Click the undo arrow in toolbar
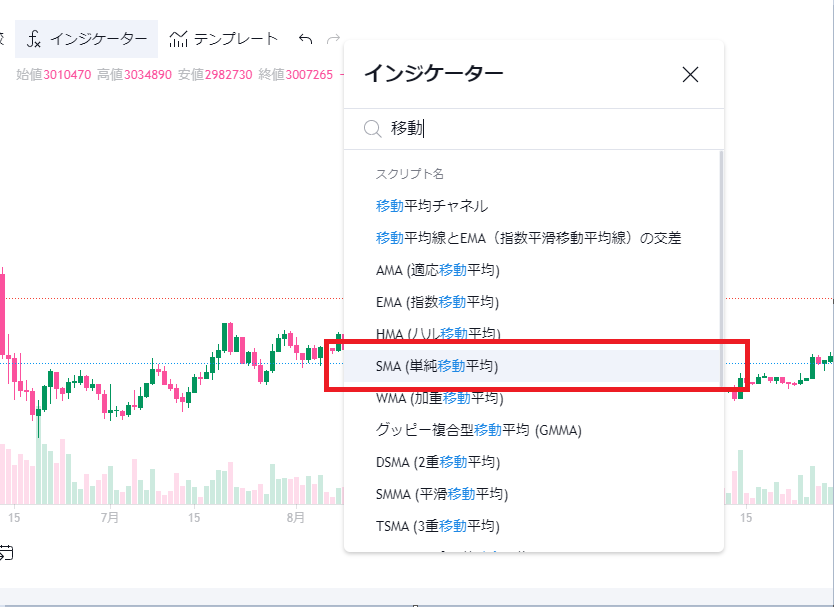Viewport: 834px width, 607px height. tap(306, 39)
